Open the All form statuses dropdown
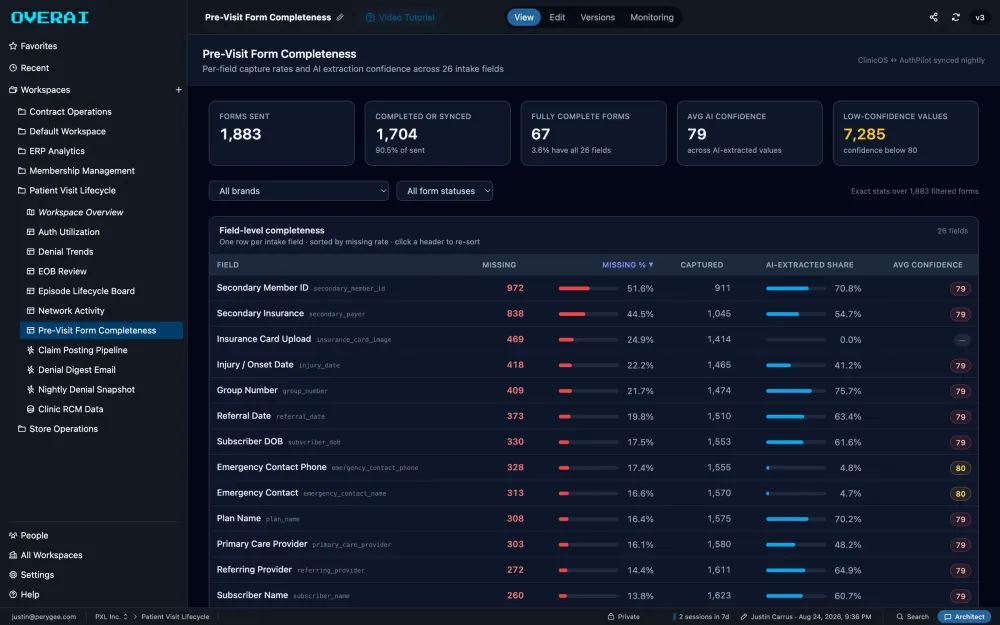This screenshot has width=1000, height=625. pos(445,191)
